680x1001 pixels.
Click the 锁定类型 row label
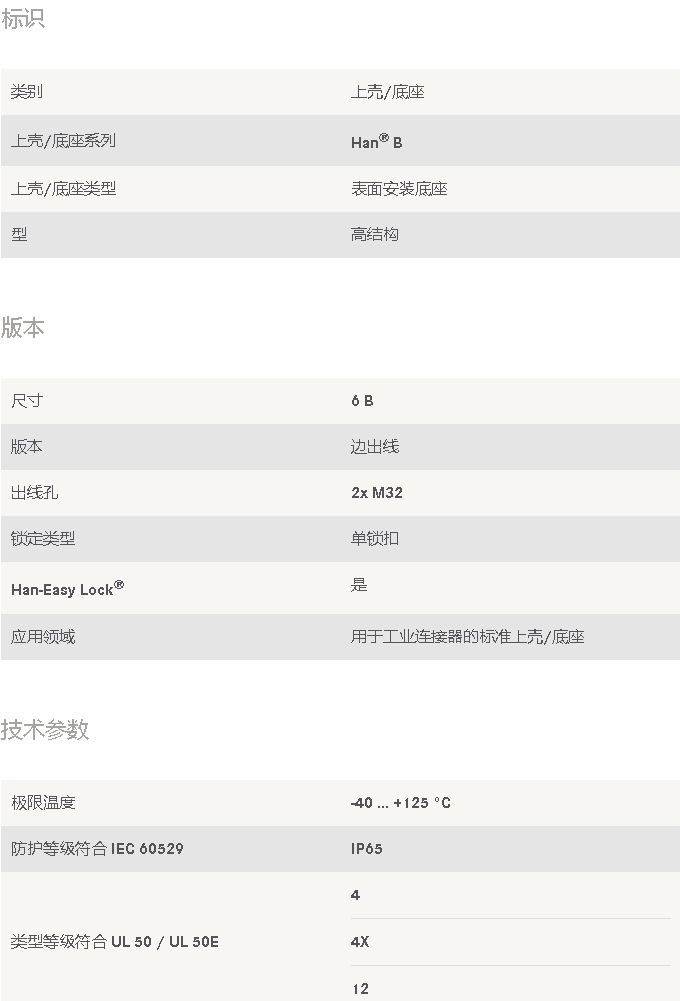(43, 539)
